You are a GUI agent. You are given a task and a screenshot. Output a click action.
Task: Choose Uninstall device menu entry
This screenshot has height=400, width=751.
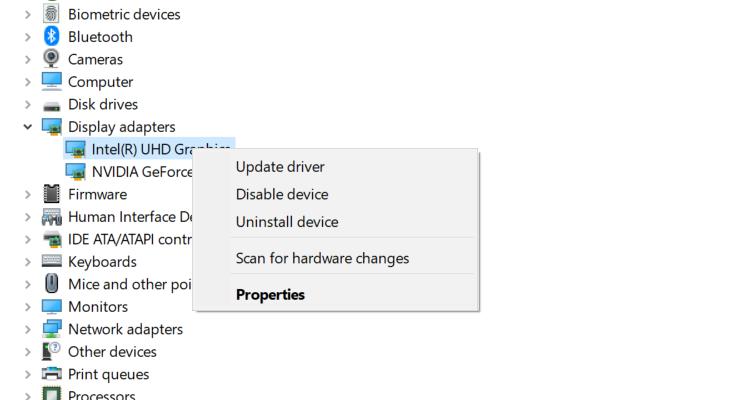(287, 222)
